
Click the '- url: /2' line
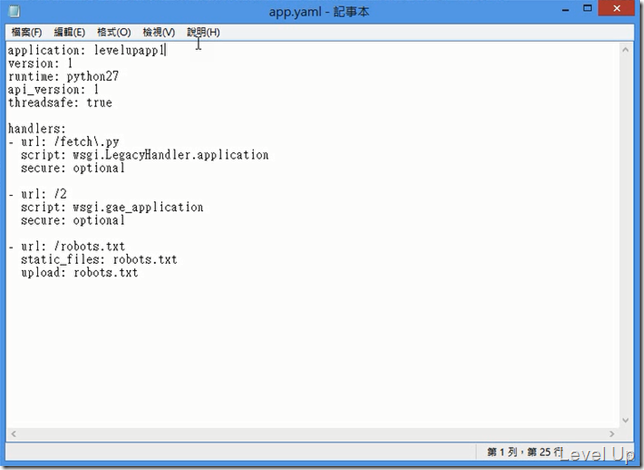coord(37,194)
